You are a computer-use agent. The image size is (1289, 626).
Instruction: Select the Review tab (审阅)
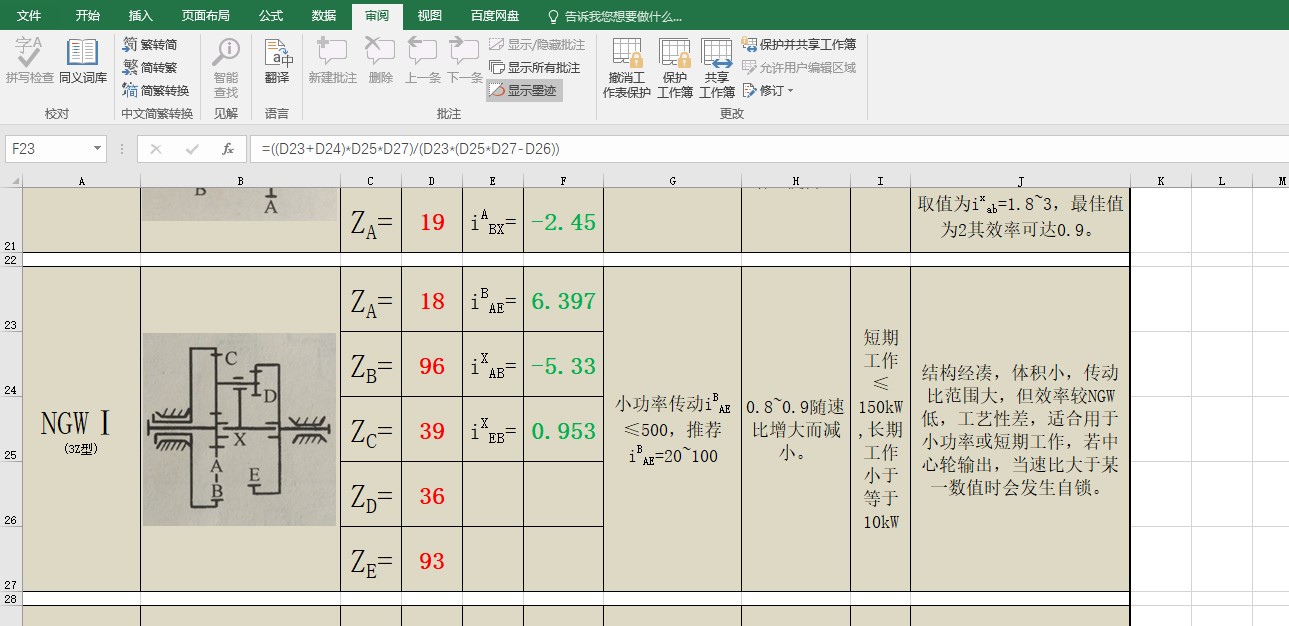click(377, 16)
